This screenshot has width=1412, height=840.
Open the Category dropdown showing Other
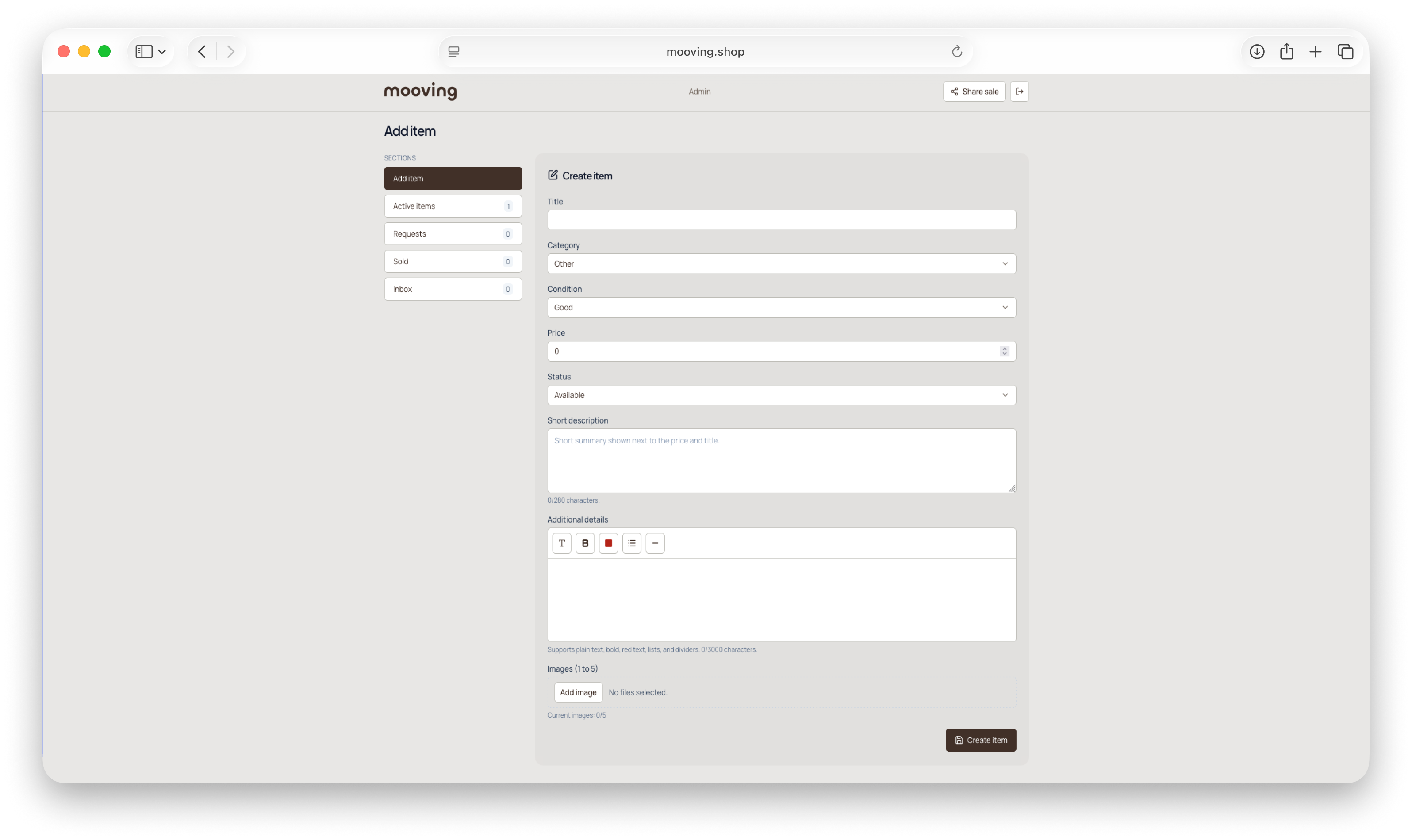780,263
